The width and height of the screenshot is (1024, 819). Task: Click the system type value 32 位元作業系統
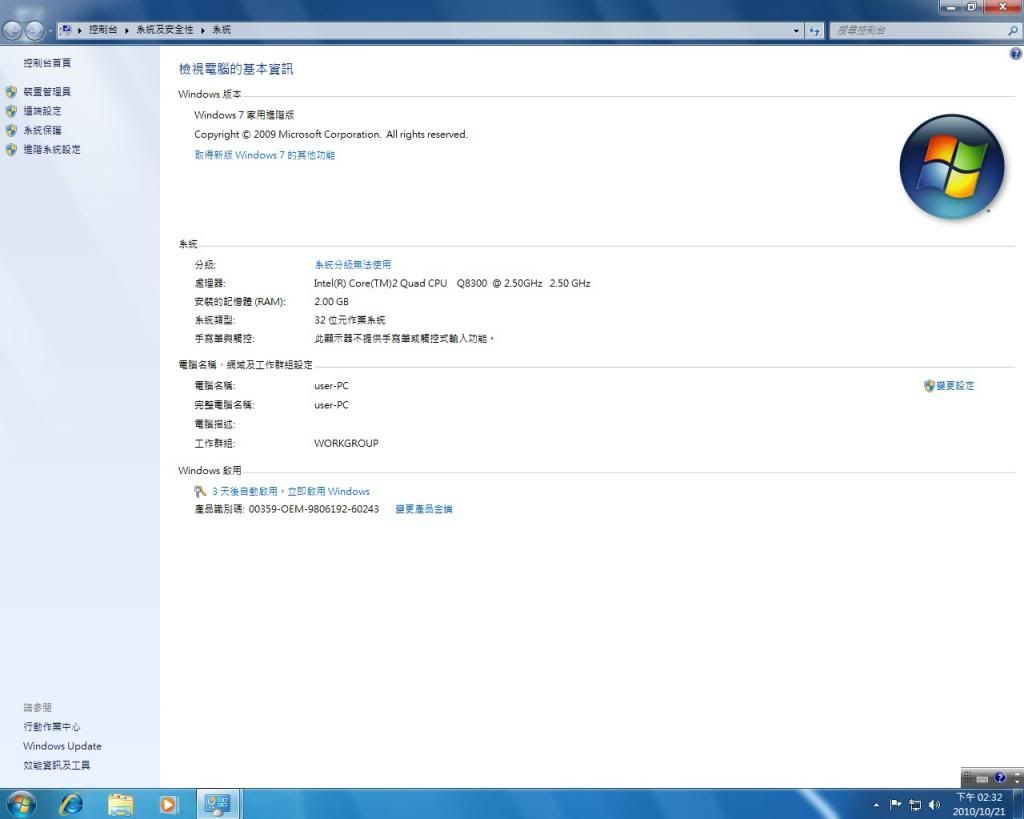(x=349, y=320)
